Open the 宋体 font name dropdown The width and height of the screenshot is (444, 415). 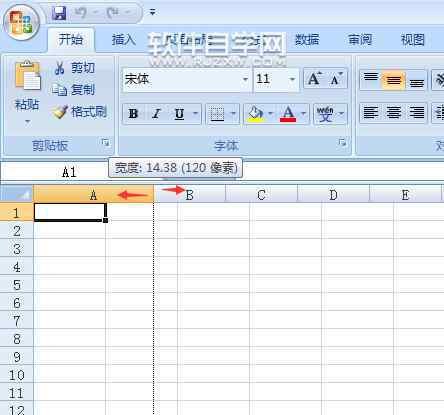pos(245,79)
